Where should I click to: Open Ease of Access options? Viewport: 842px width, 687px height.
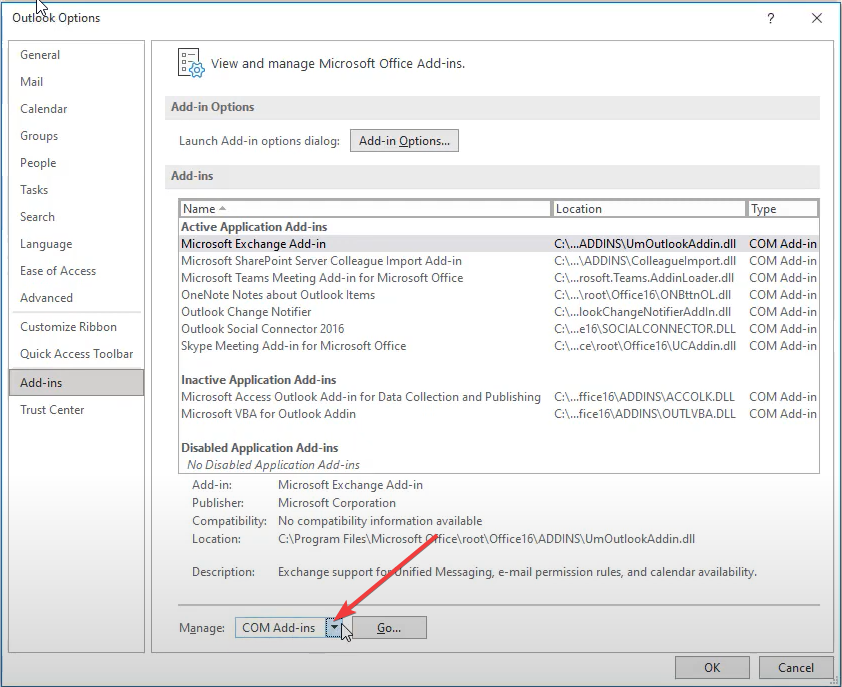(77, 271)
